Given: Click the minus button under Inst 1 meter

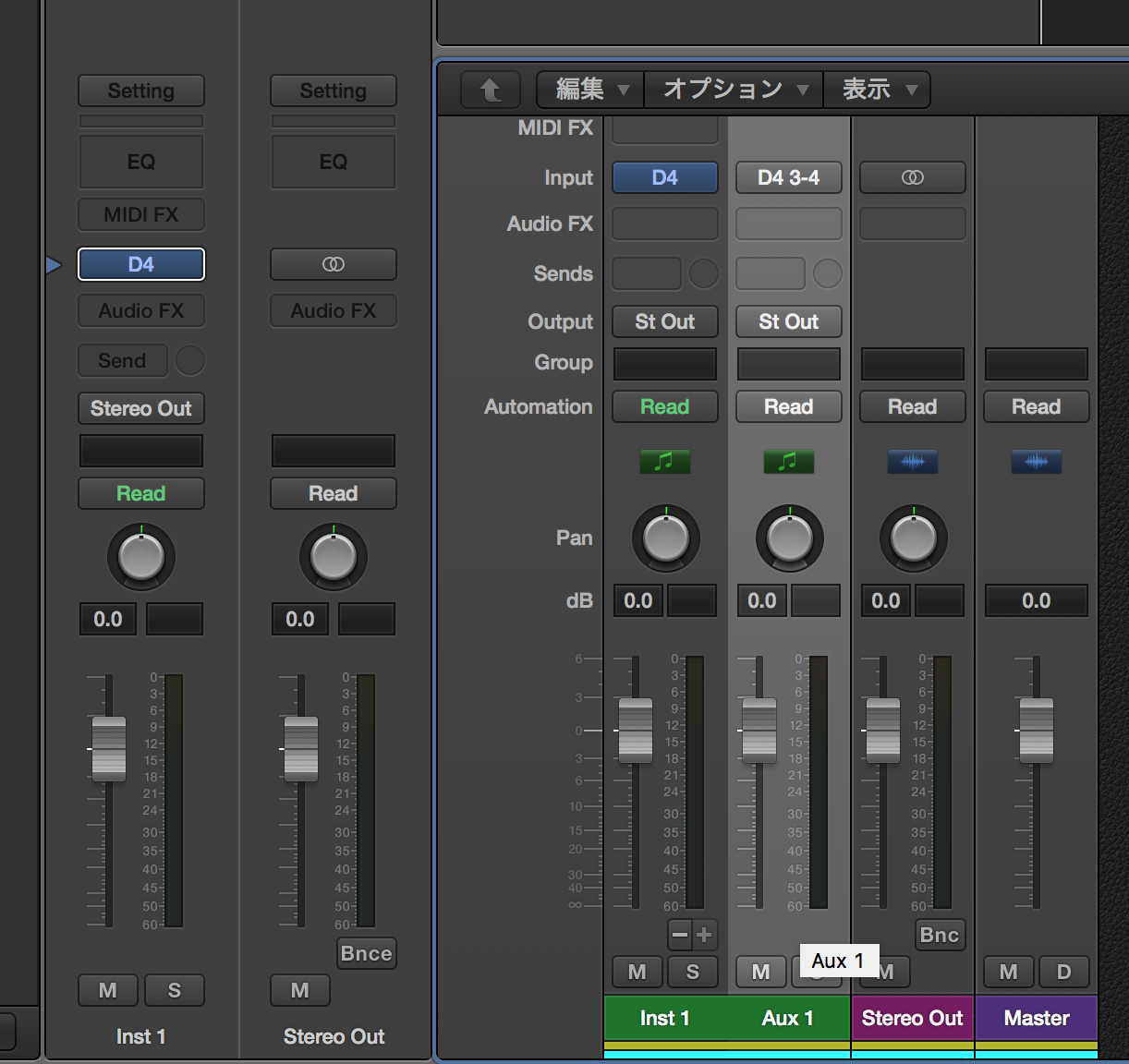Looking at the screenshot, I should [x=679, y=935].
